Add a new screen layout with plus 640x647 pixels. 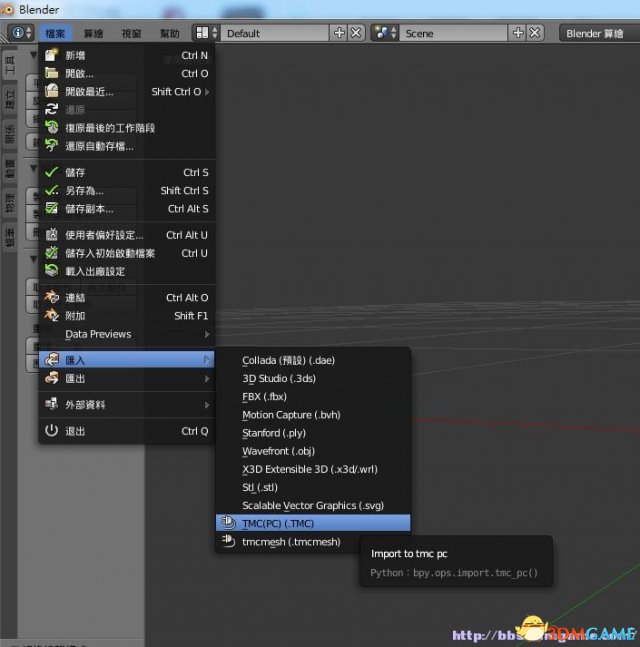point(339,33)
